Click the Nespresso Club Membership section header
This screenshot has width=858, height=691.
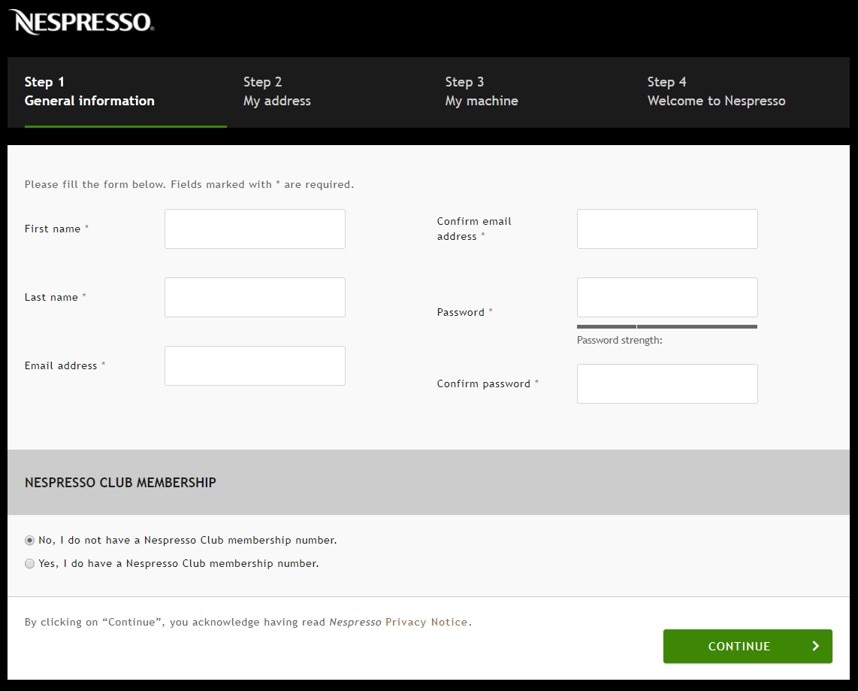coord(120,482)
